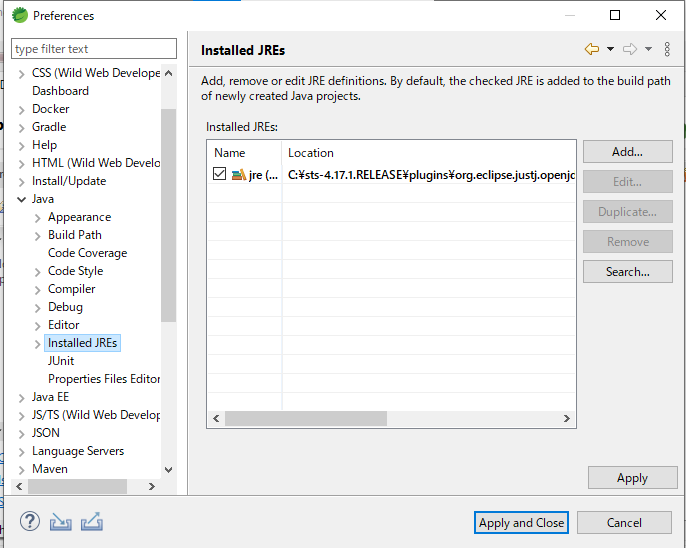The width and height of the screenshot is (686, 548).
Task: Maximize the Preferences window
Action: [615, 15]
